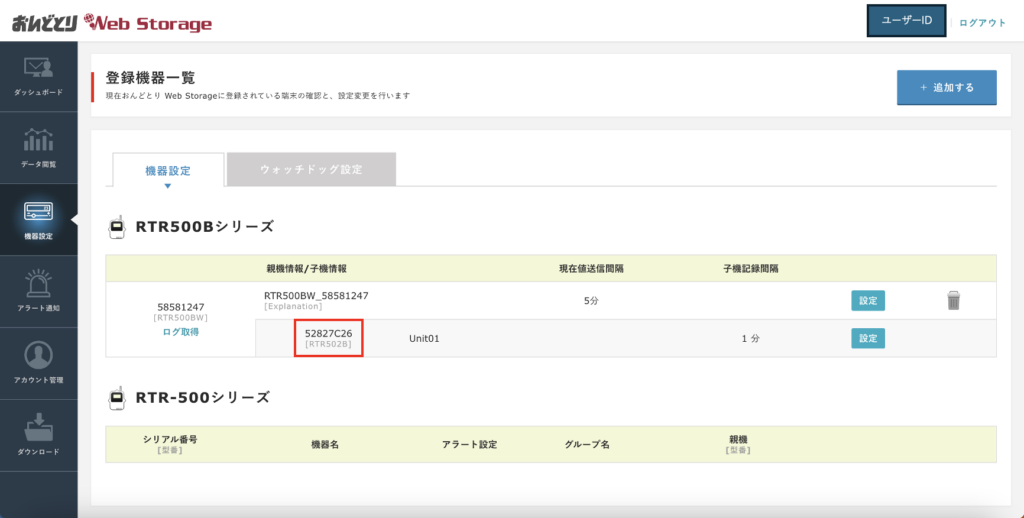The height and width of the screenshot is (518, 1024).
Task: Click 設定 button for Unit01 row
Action: [x=867, y=338]
